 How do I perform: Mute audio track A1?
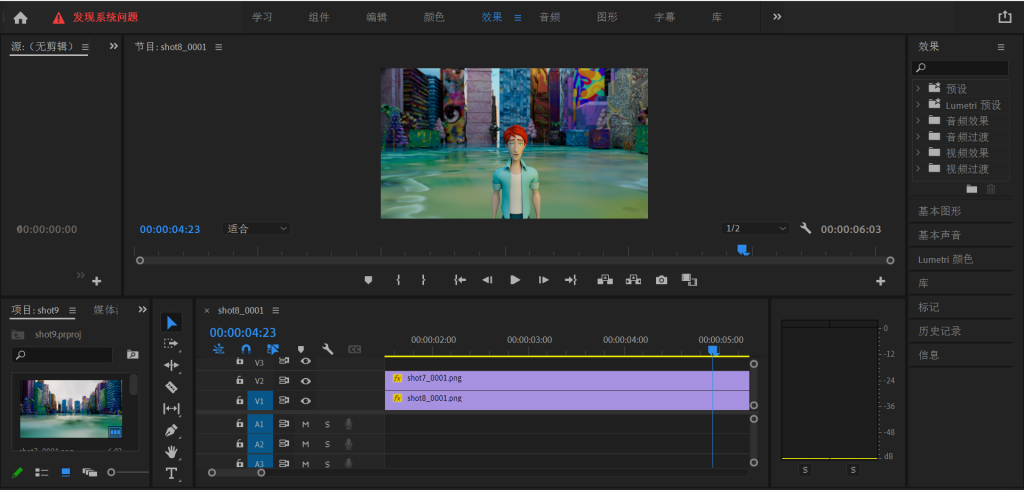coord(305,425)
